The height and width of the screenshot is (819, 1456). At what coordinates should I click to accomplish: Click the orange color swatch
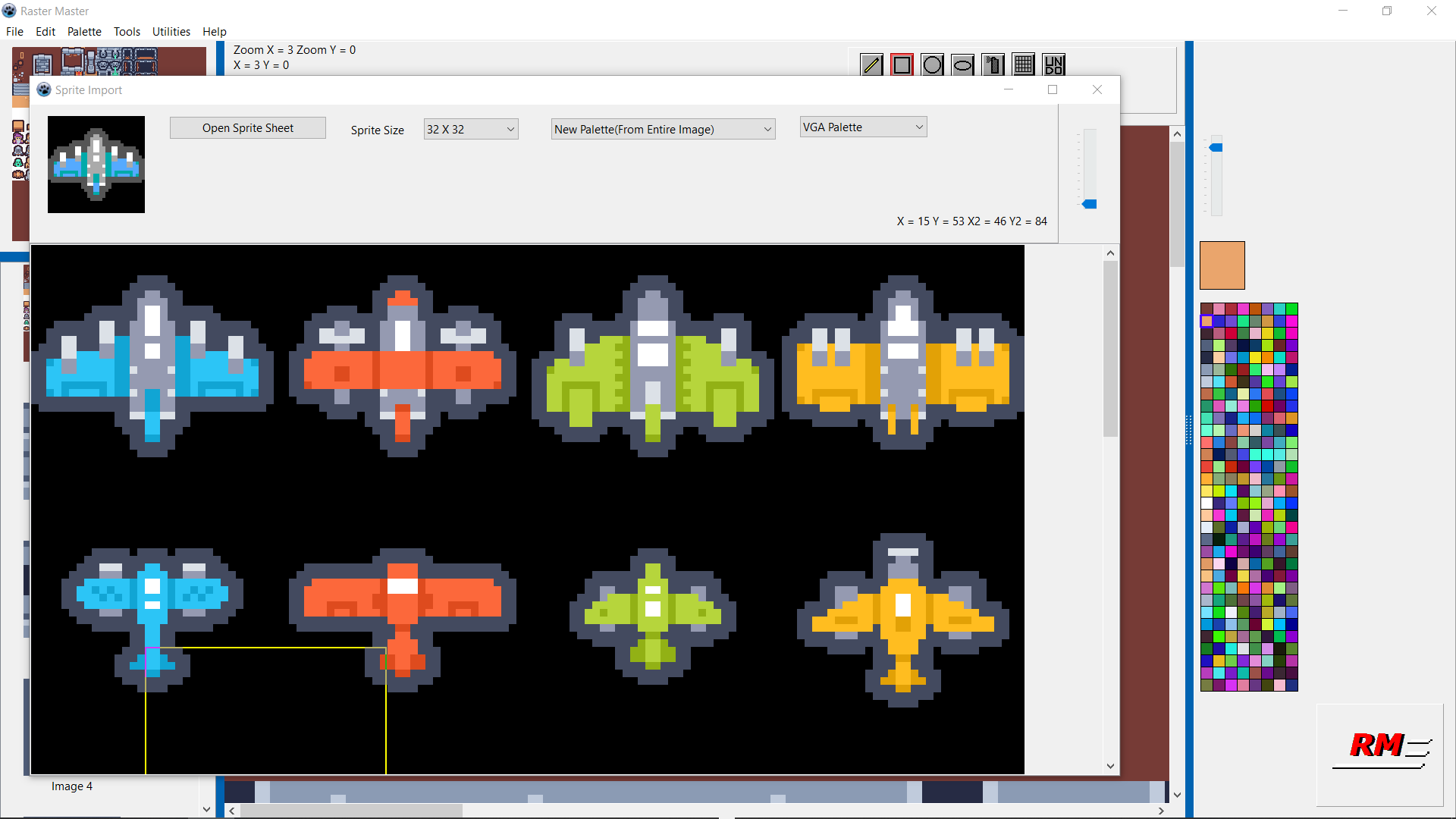(x=1222, y=265)
